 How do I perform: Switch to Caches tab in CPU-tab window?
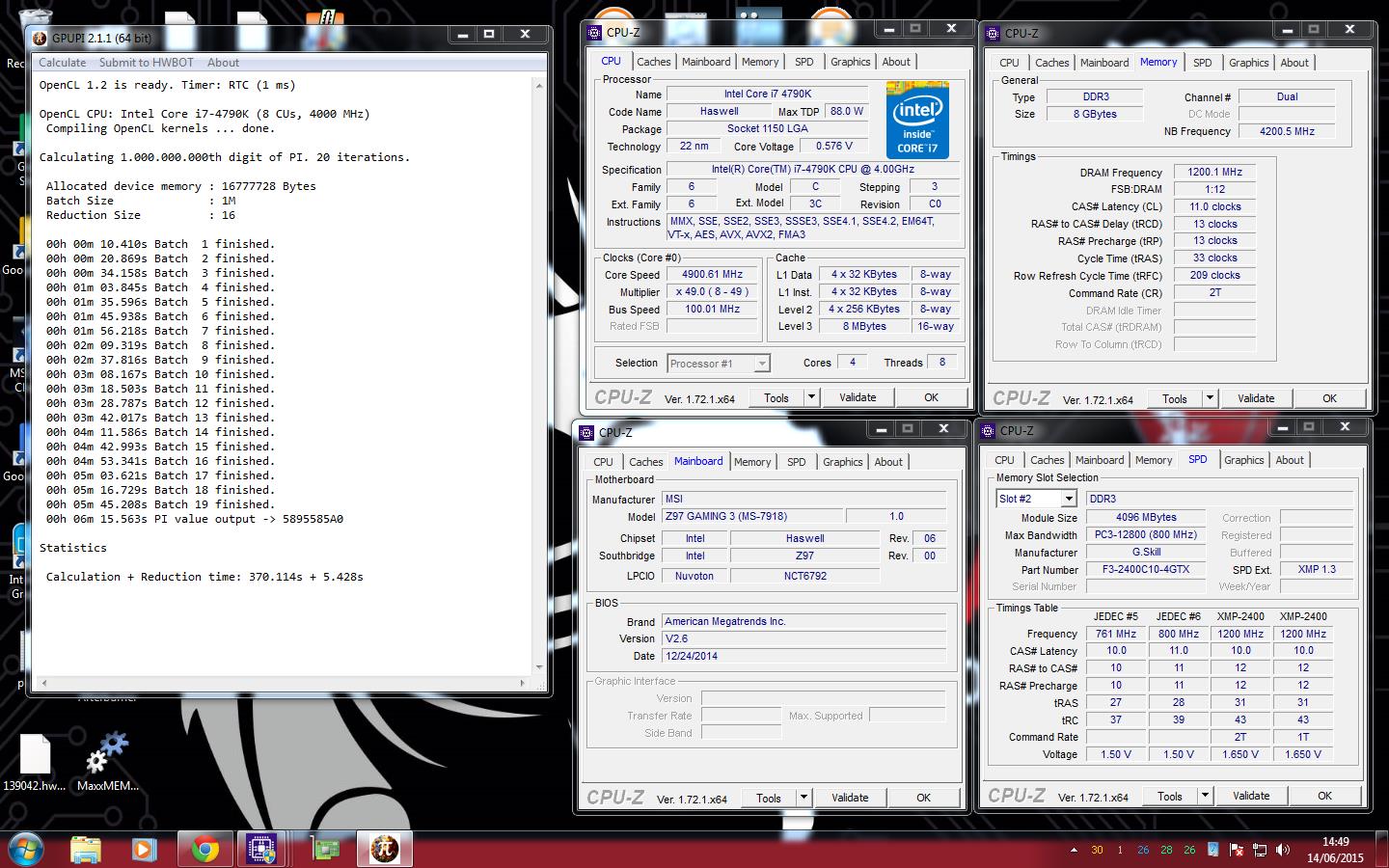tap(653, 62)
